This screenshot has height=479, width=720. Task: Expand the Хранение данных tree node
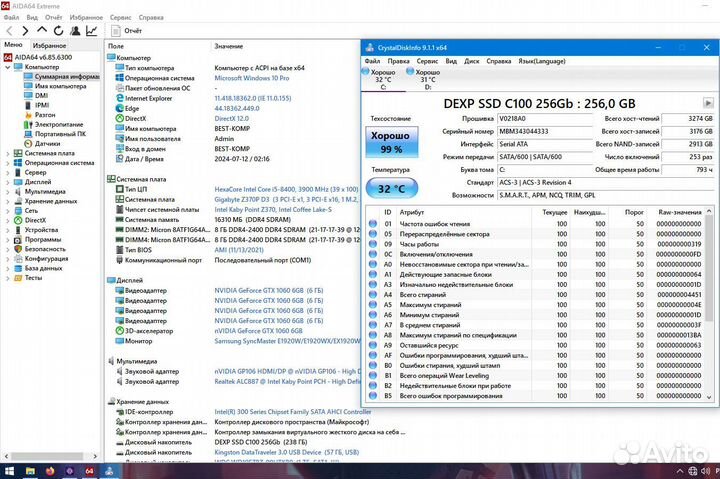[x=7, y=201]
